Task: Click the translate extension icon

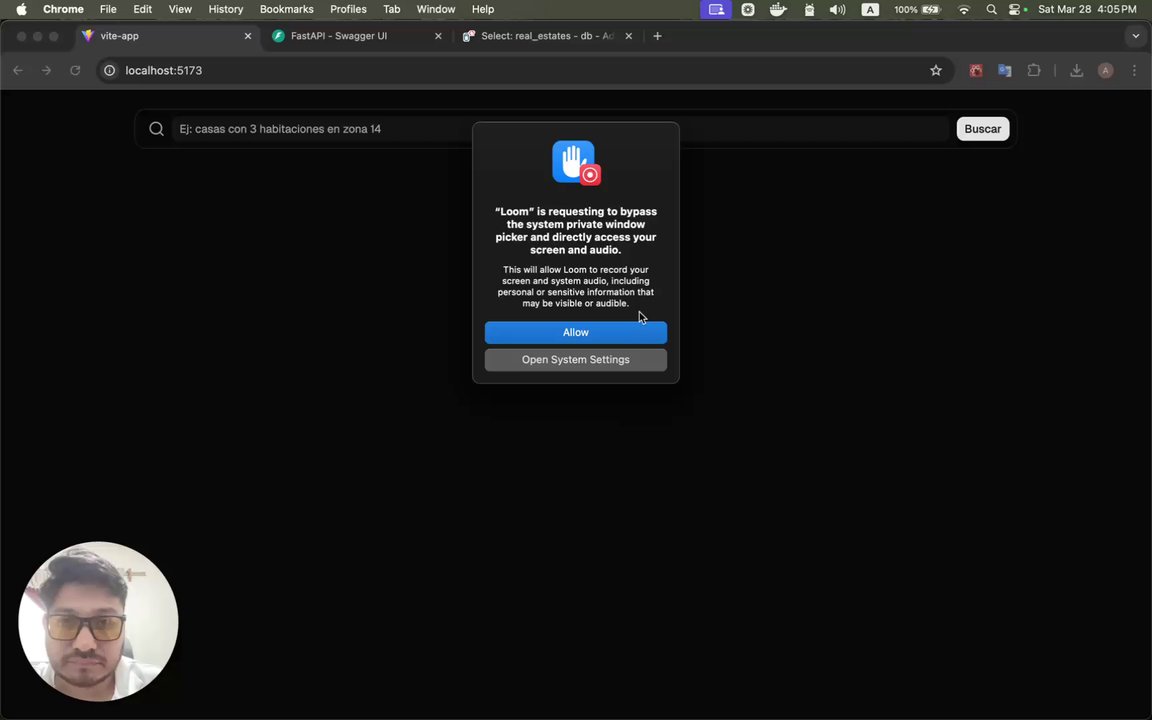Action: (x=1004, y=71)
